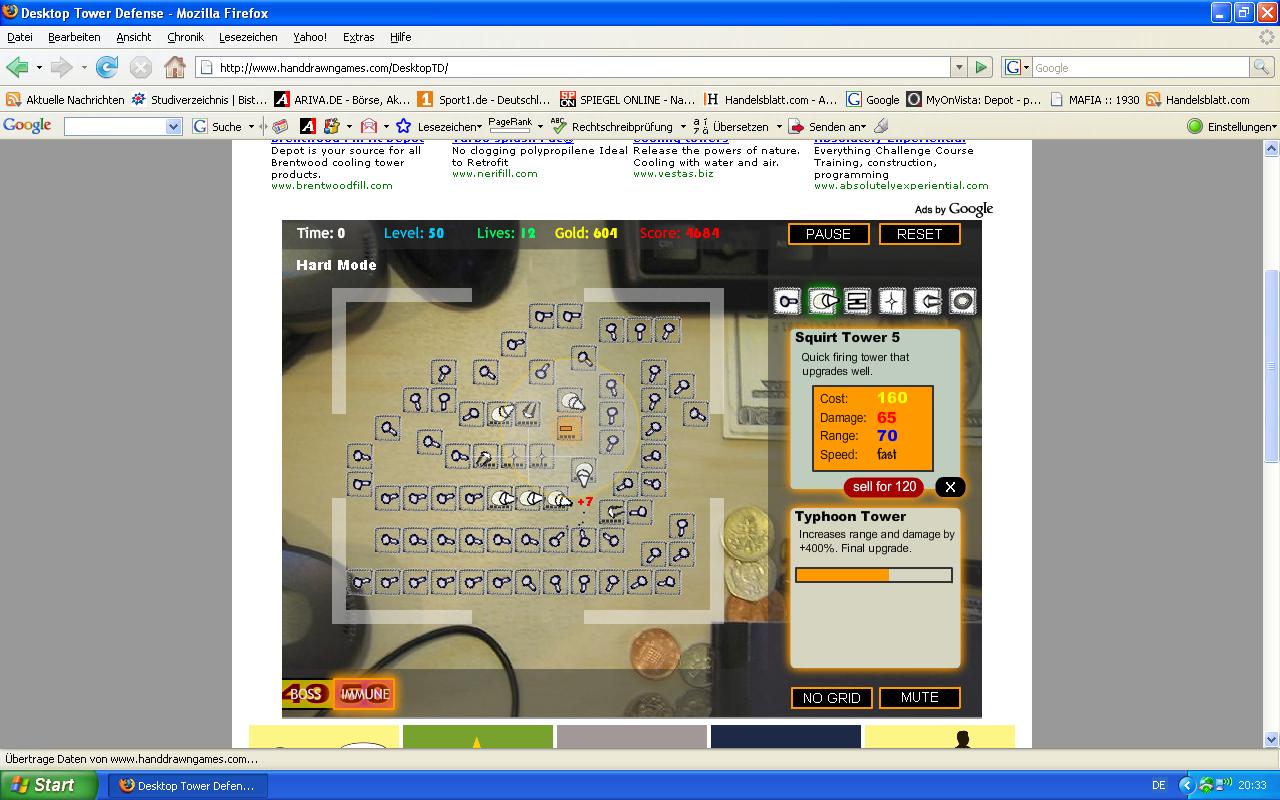Open the Lesezeichen dropdown in the Google toolbar

coord(479,127)
